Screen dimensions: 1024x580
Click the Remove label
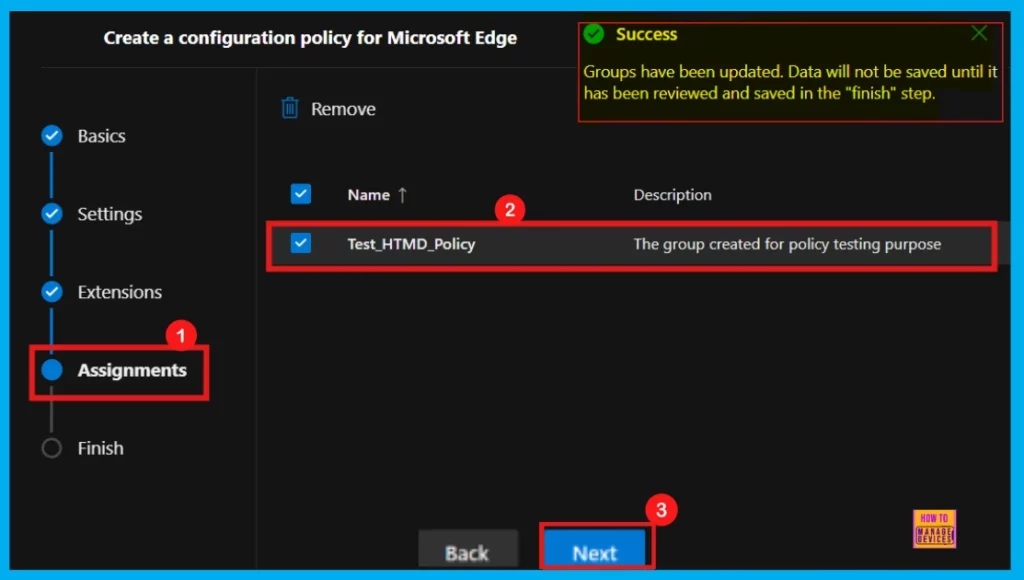343,109
